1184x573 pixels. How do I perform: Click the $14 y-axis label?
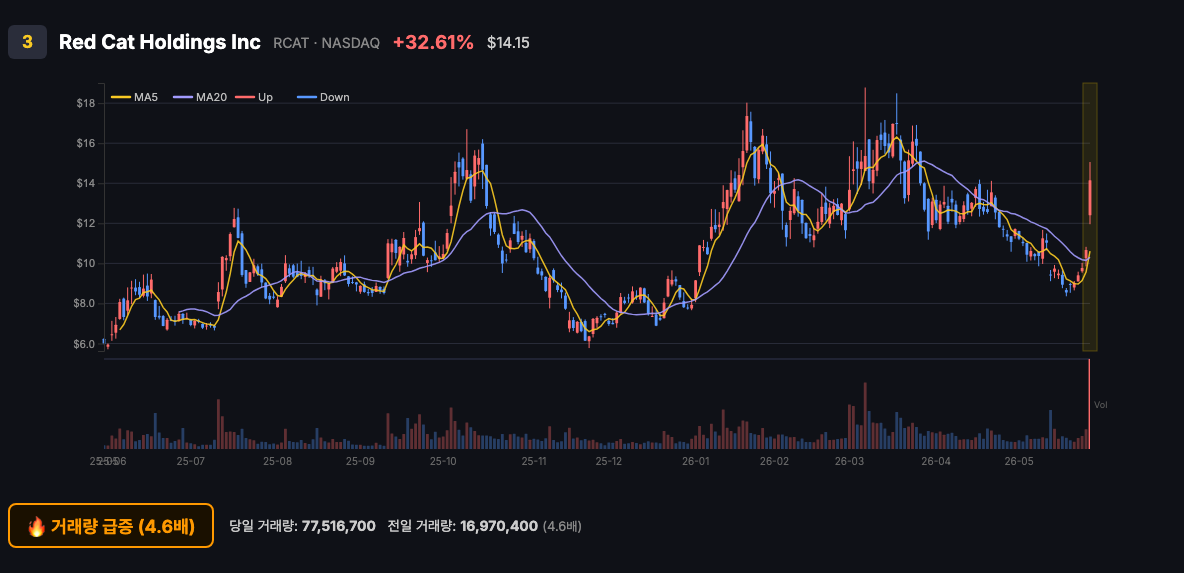pos(85,183)
